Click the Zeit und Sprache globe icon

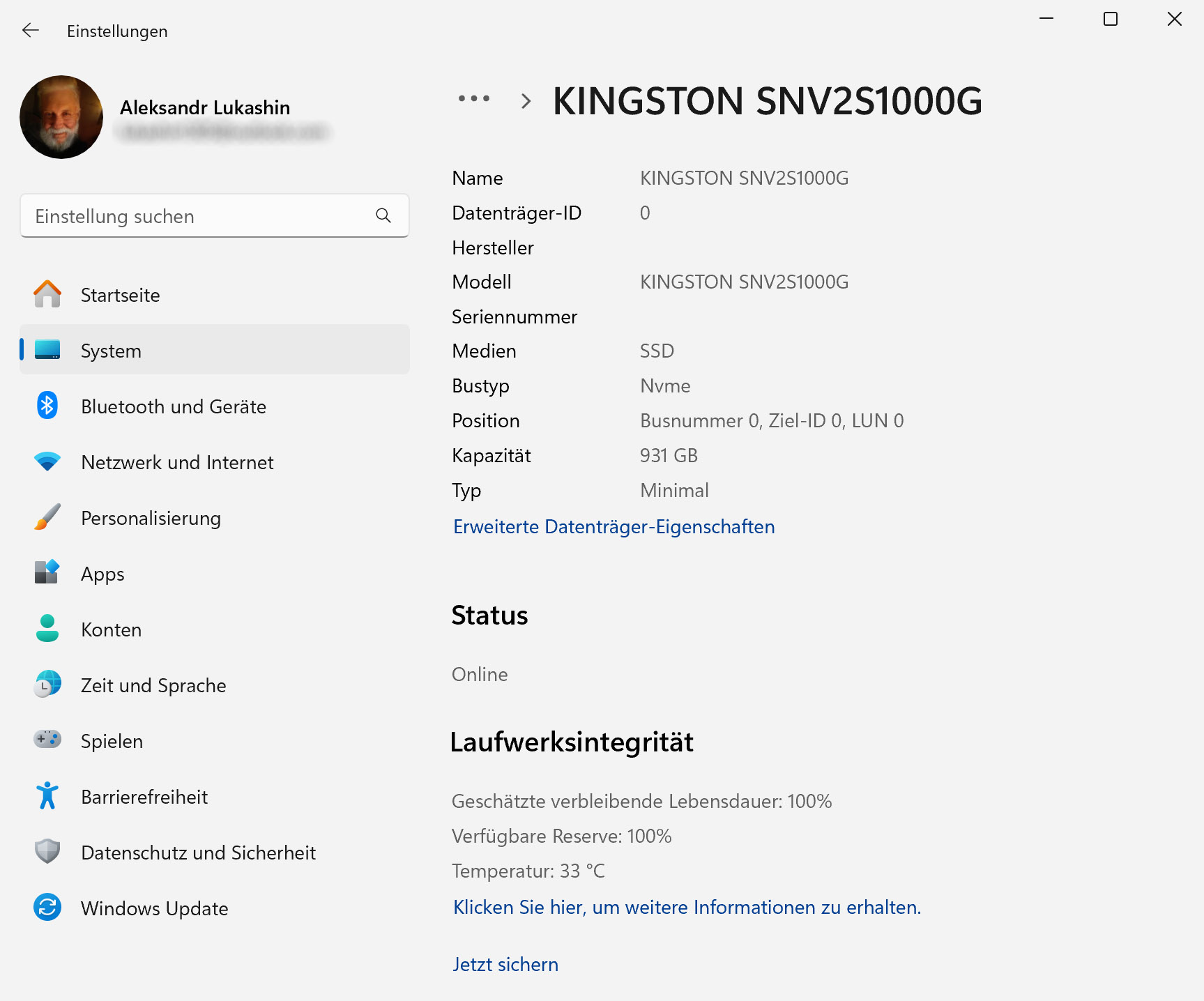tap(47, 685)
